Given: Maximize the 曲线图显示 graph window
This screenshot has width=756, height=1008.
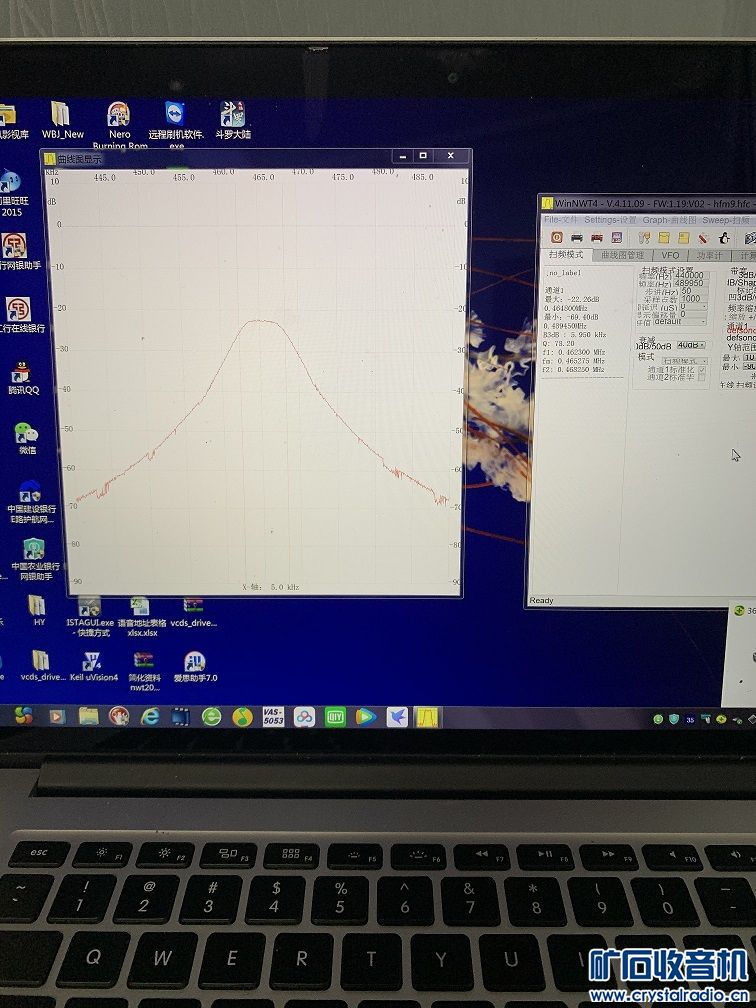Looking at the screenshot, I should (x=423, y=156).
